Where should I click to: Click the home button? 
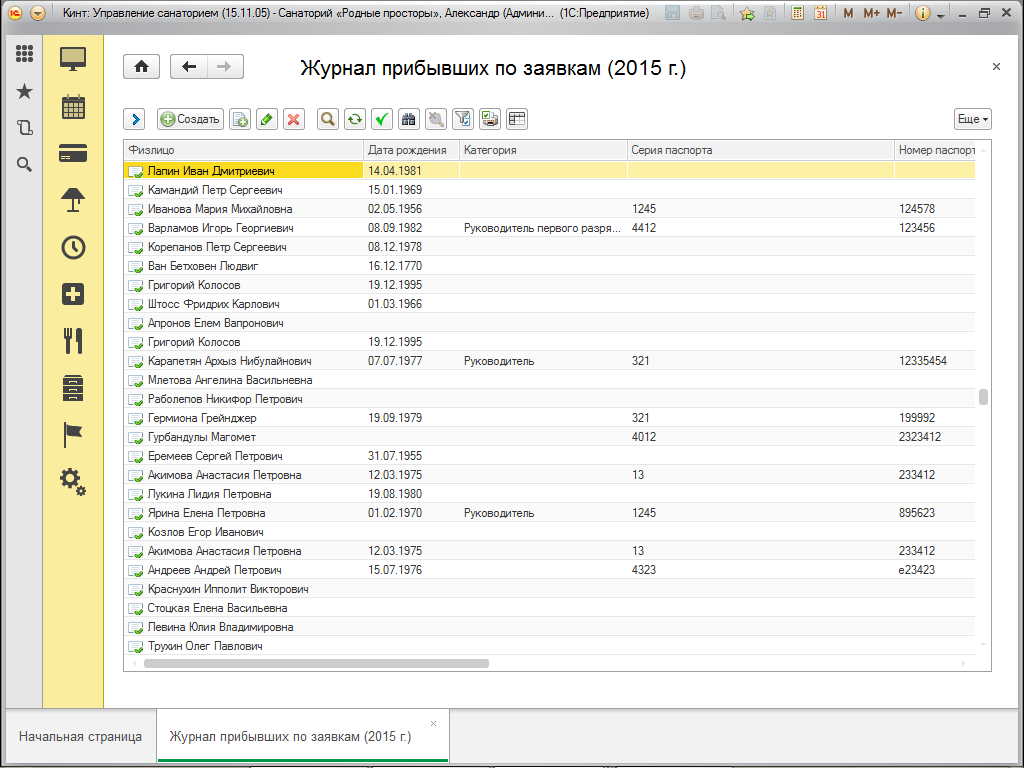141,67
